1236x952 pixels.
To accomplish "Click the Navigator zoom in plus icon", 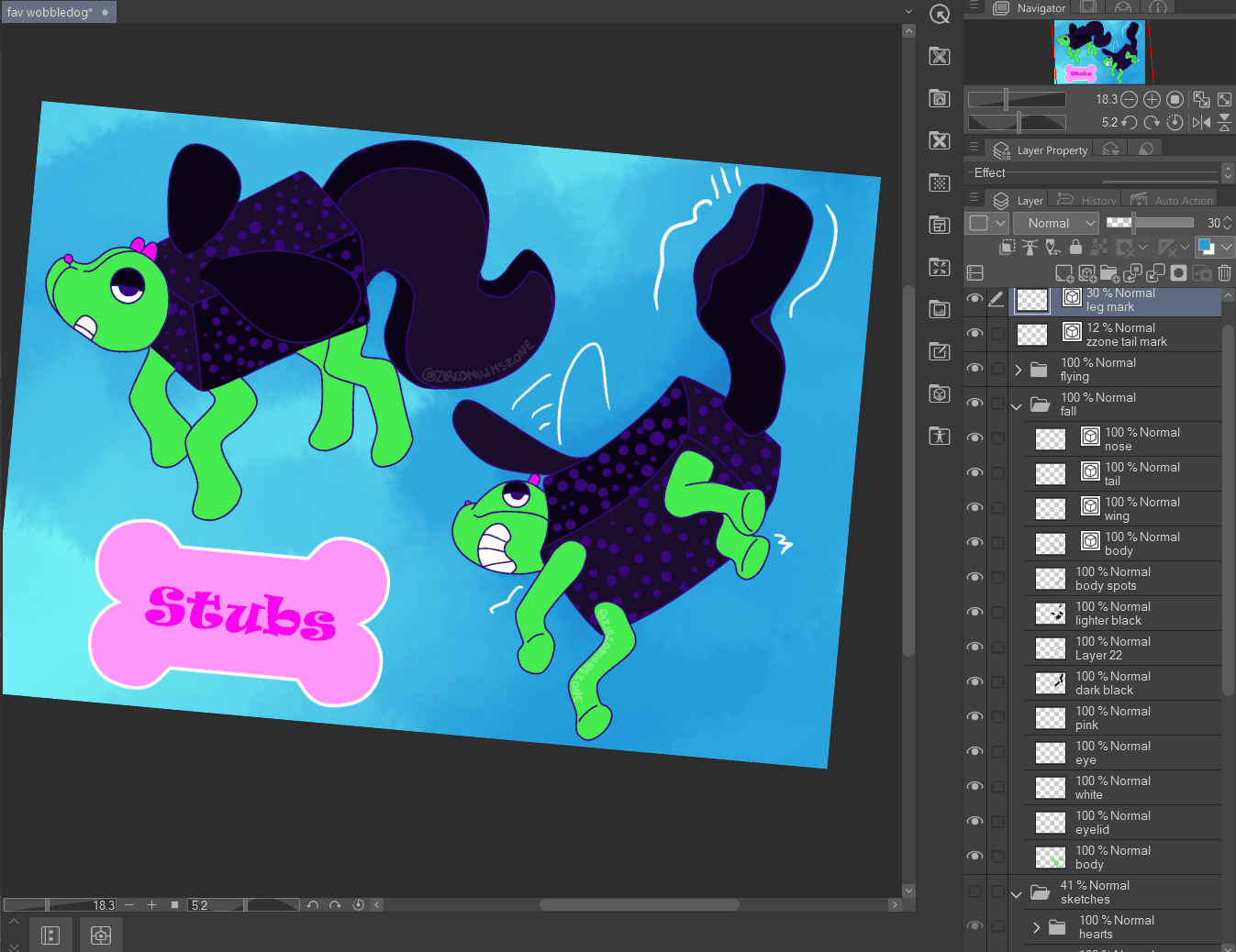I will [x=1152, y=99].
